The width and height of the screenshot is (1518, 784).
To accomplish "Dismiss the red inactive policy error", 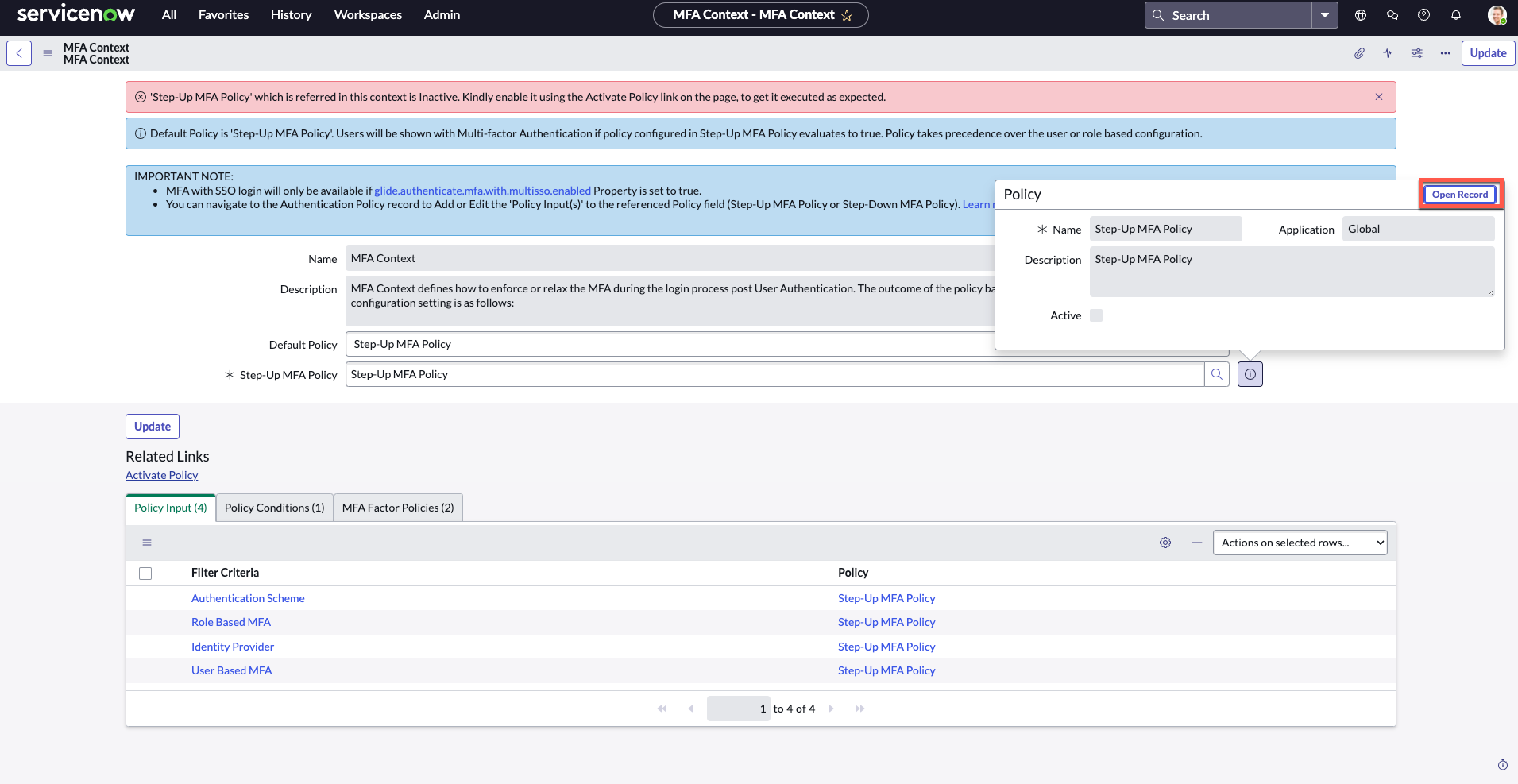I will [1379, 97].
